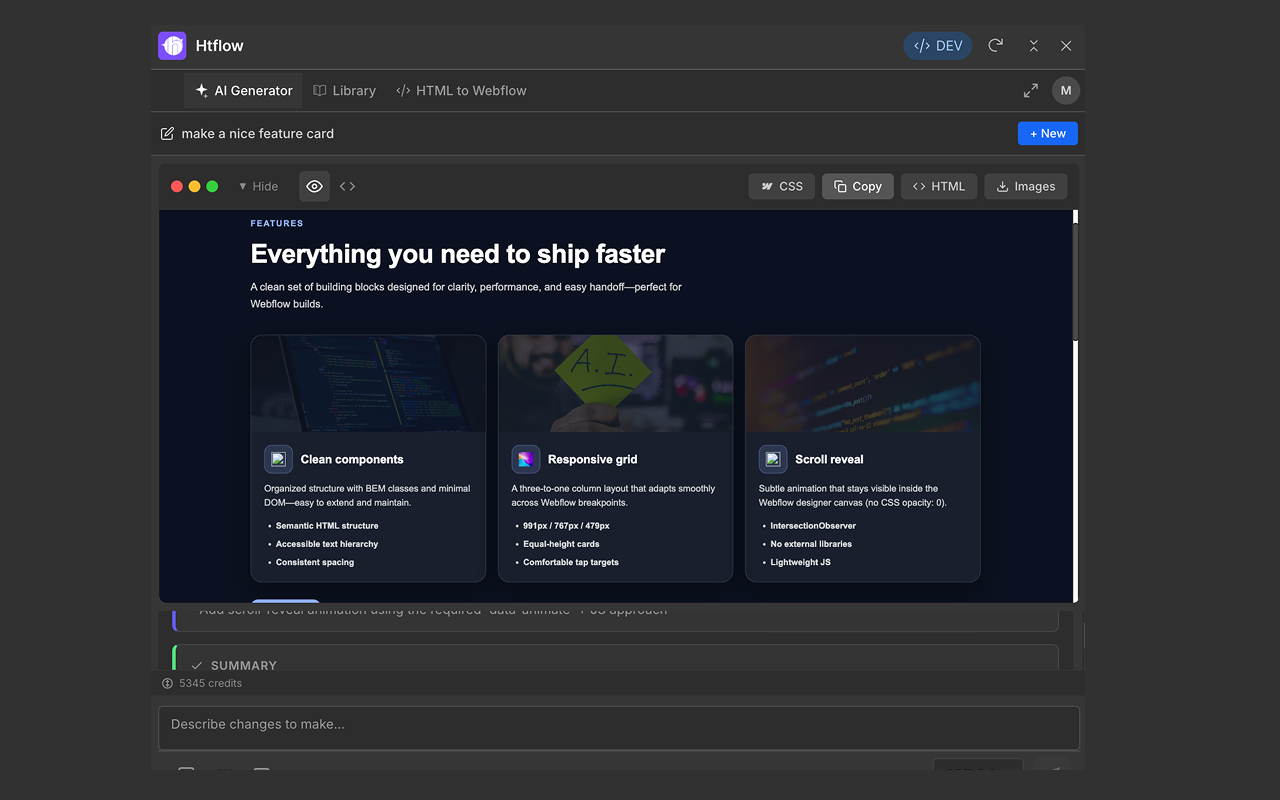
Task: Click the green window dot in preview
Action: [x=212, y=186]
